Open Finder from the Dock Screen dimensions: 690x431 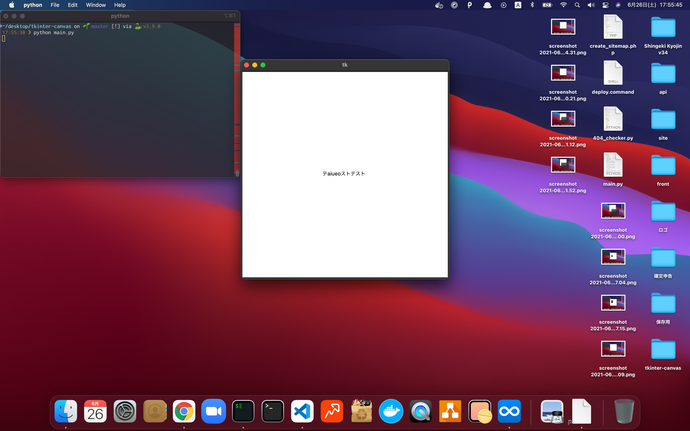(66, 411)
